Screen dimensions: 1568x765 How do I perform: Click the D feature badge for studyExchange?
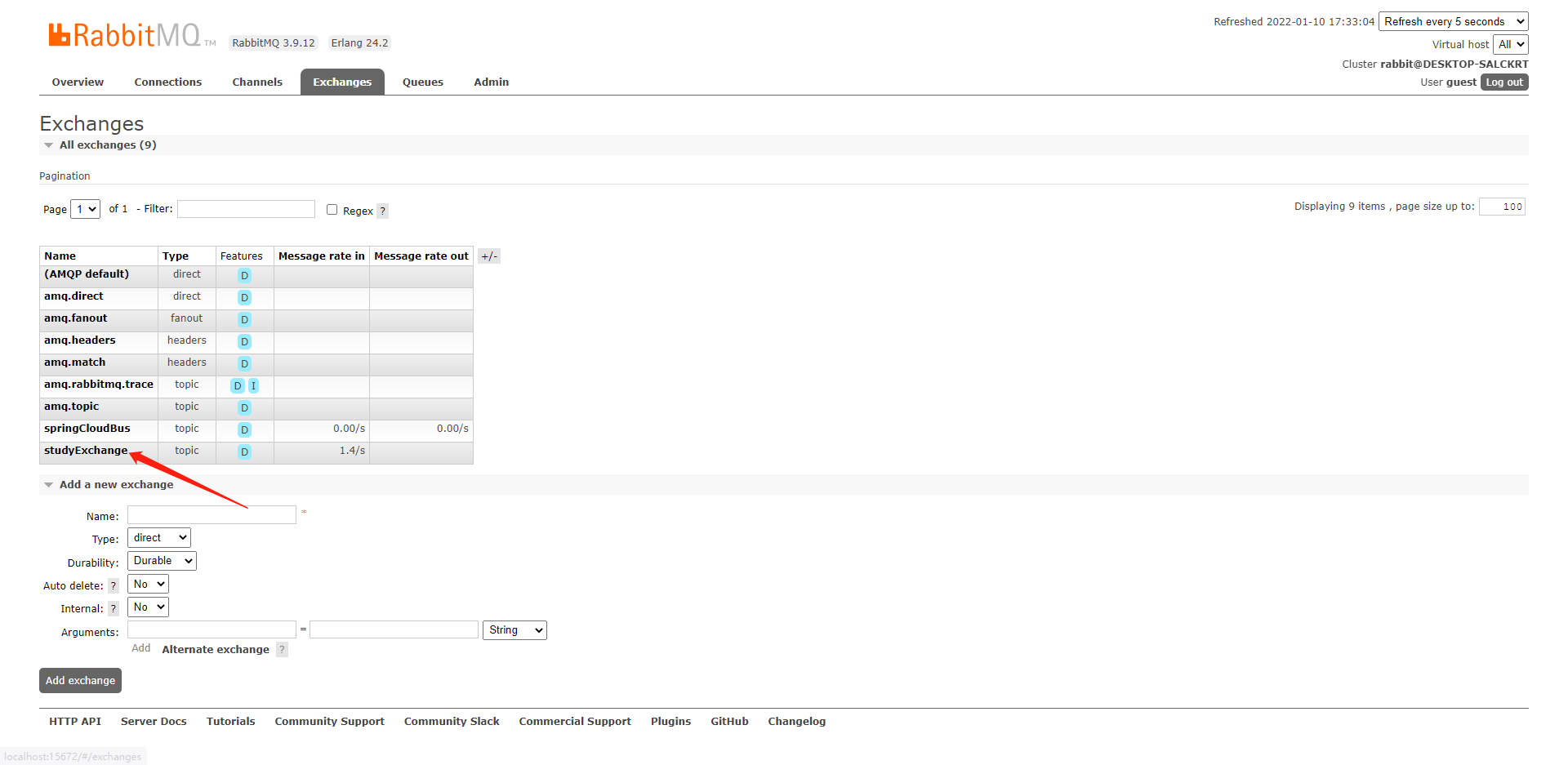(244, 452)
